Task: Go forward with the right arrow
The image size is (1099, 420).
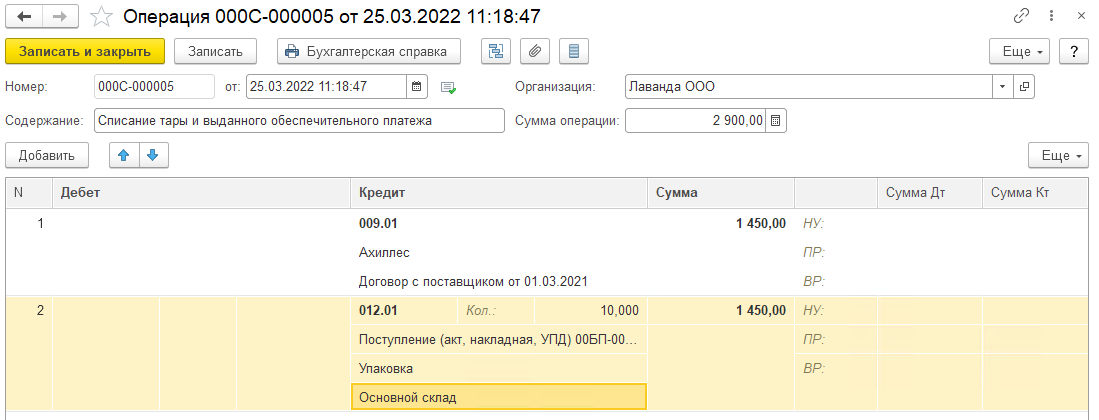Action: [60, 15]
